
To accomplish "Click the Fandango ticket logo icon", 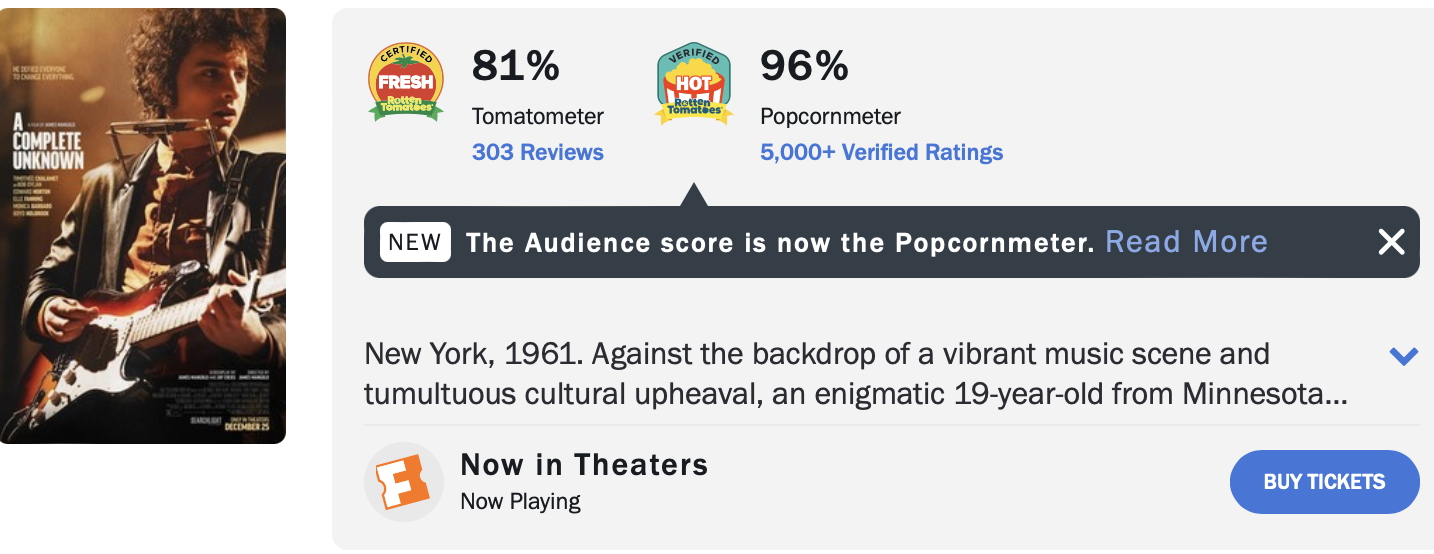I will tap(403, 482).
